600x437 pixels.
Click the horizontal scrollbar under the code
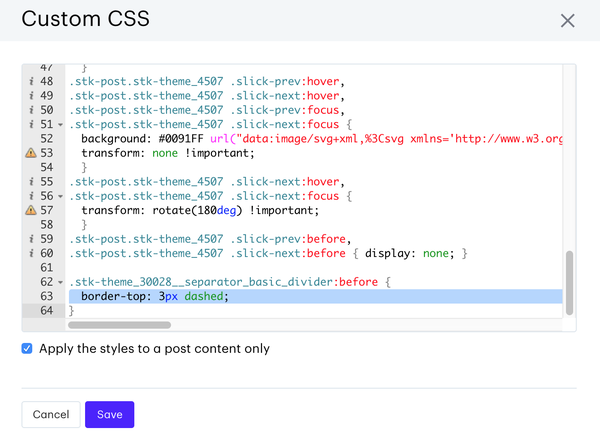pos(118,324)
